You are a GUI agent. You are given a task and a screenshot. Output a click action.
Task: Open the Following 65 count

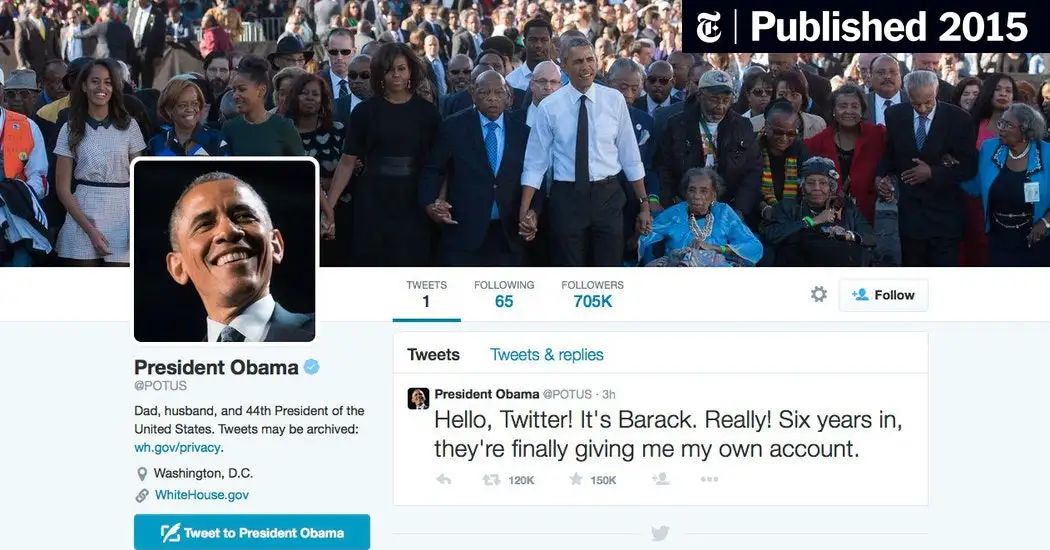click(x=504, y=294)
